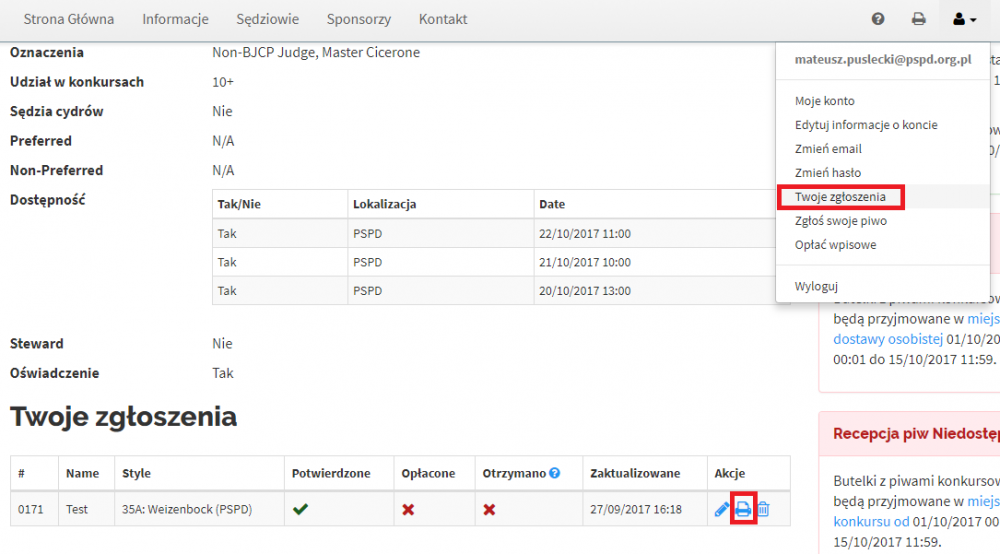This screenshot has height=554, width=1000.
Task: Choose Zgłoś swoje piwo menu item
Action: tap(840, 221)
